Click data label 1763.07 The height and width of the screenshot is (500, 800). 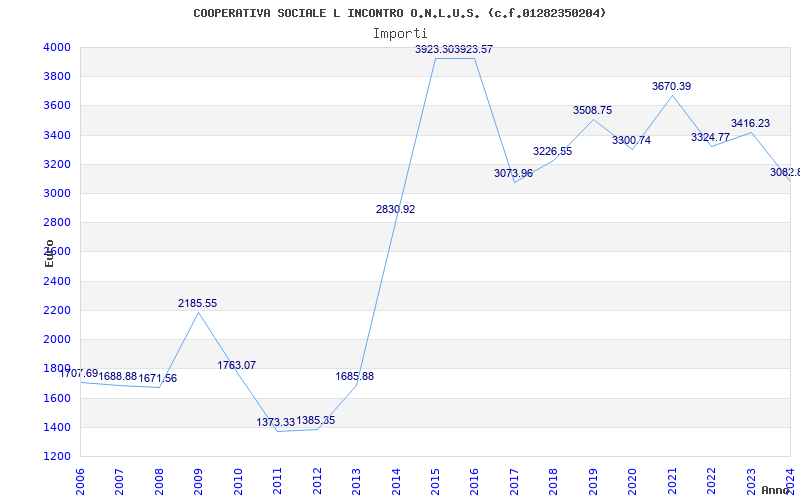(237, 365)
